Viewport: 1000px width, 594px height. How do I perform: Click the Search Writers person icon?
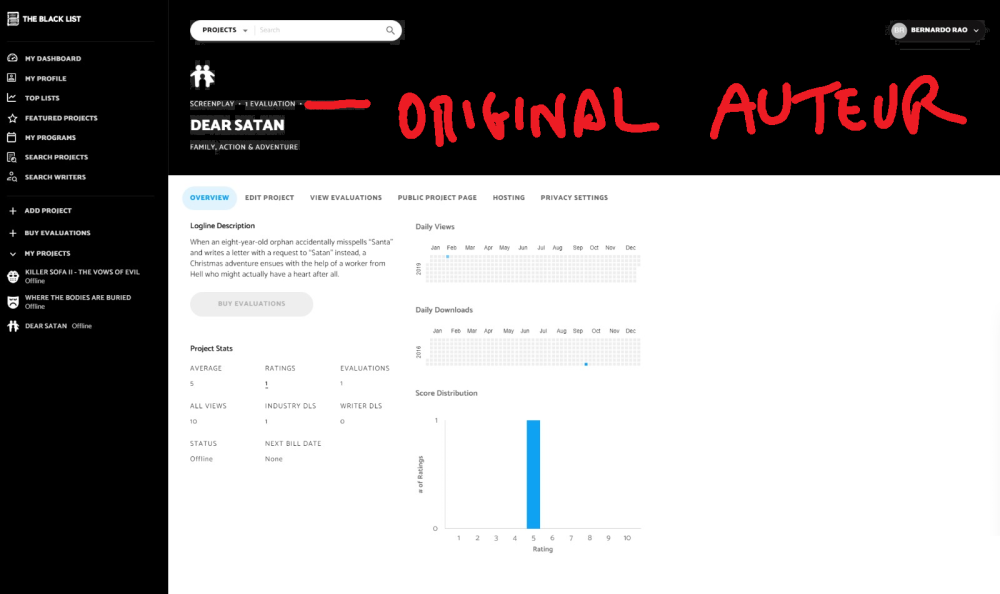coord(12,177)
